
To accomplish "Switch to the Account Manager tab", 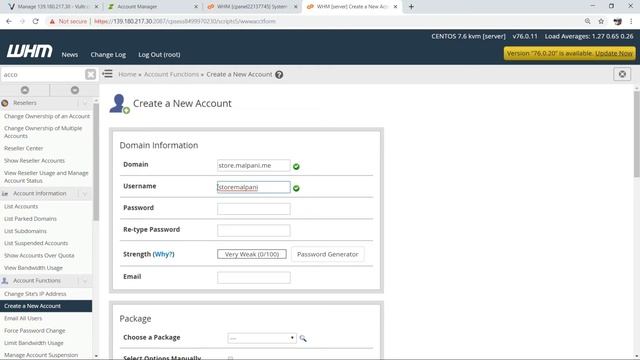I will [153, 7].
